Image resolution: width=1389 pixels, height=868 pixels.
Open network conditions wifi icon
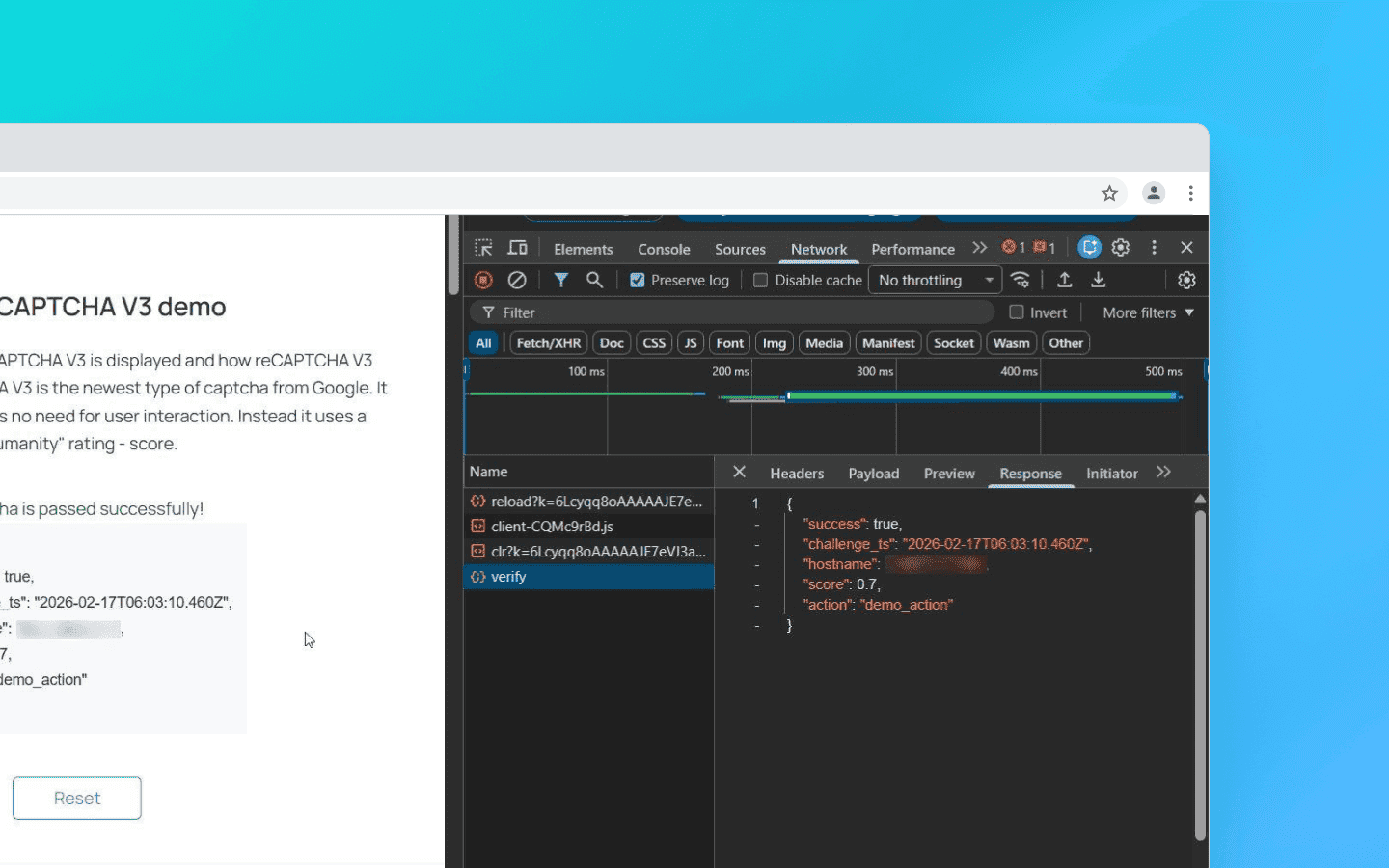1021,280
